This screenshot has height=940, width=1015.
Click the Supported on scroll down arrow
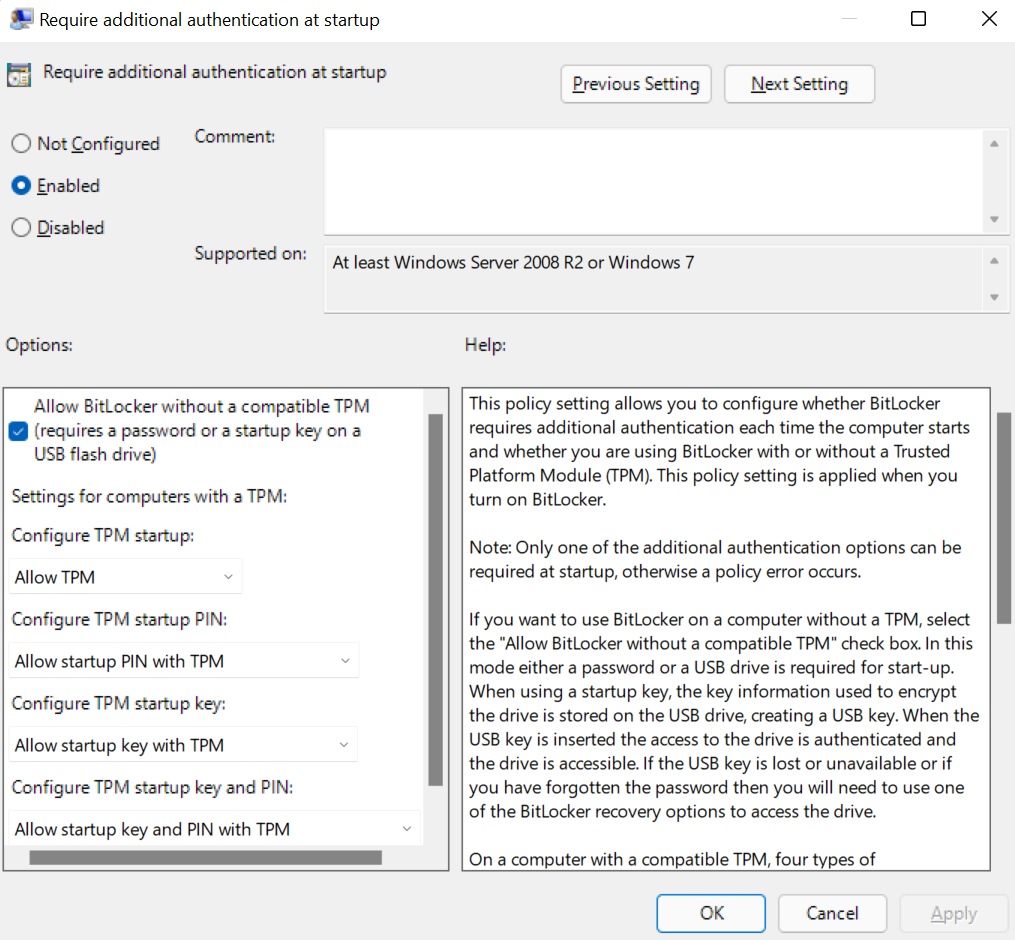click(994, 297)
